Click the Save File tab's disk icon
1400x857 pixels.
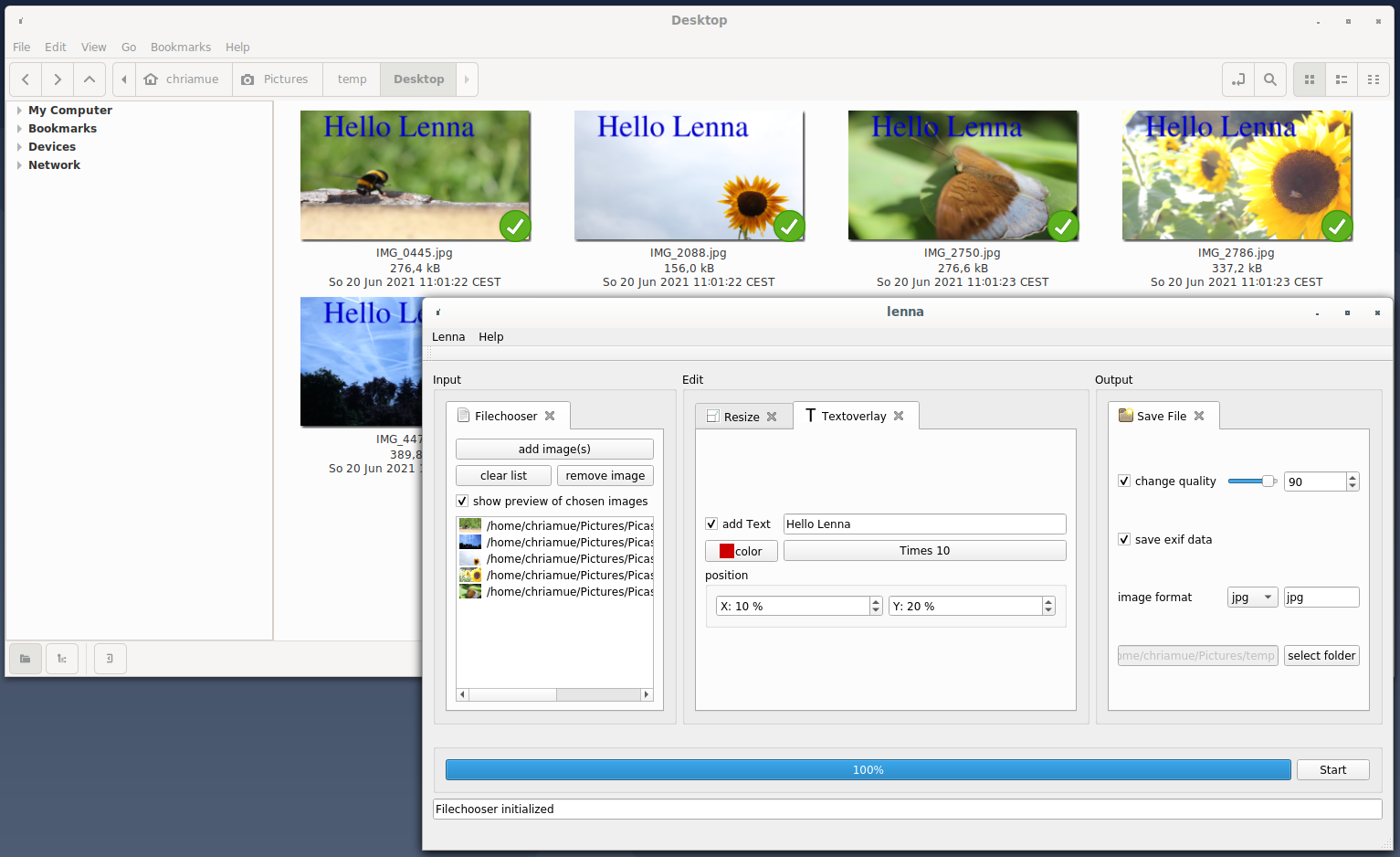[1124, 416]
